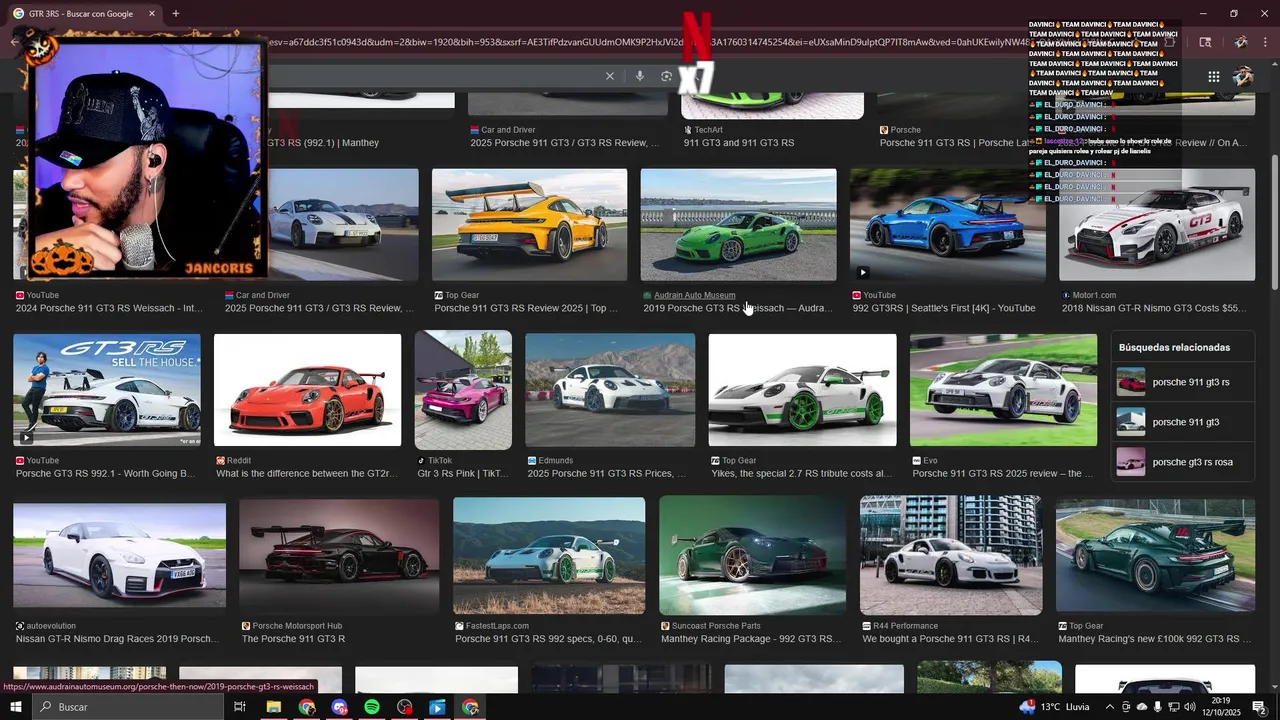Image resolution: width=1280 pixels, height=720 pixels.
Task: Open Google Lens image search icon
Action: pos(667,76)
